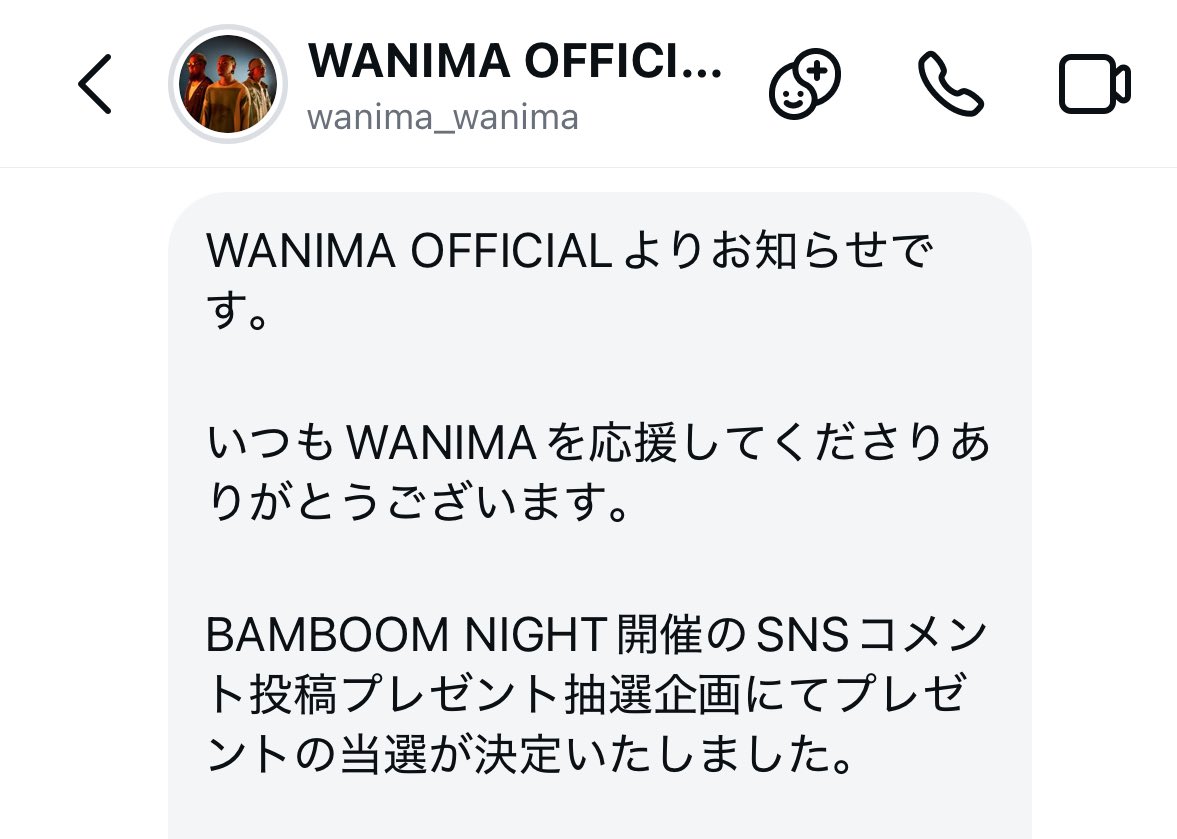Screen dimensions: 1177x839
Task: Select the line 'ントの当選が決定いたしました。'
Action: pyautogui.click(x=530, y=754)
